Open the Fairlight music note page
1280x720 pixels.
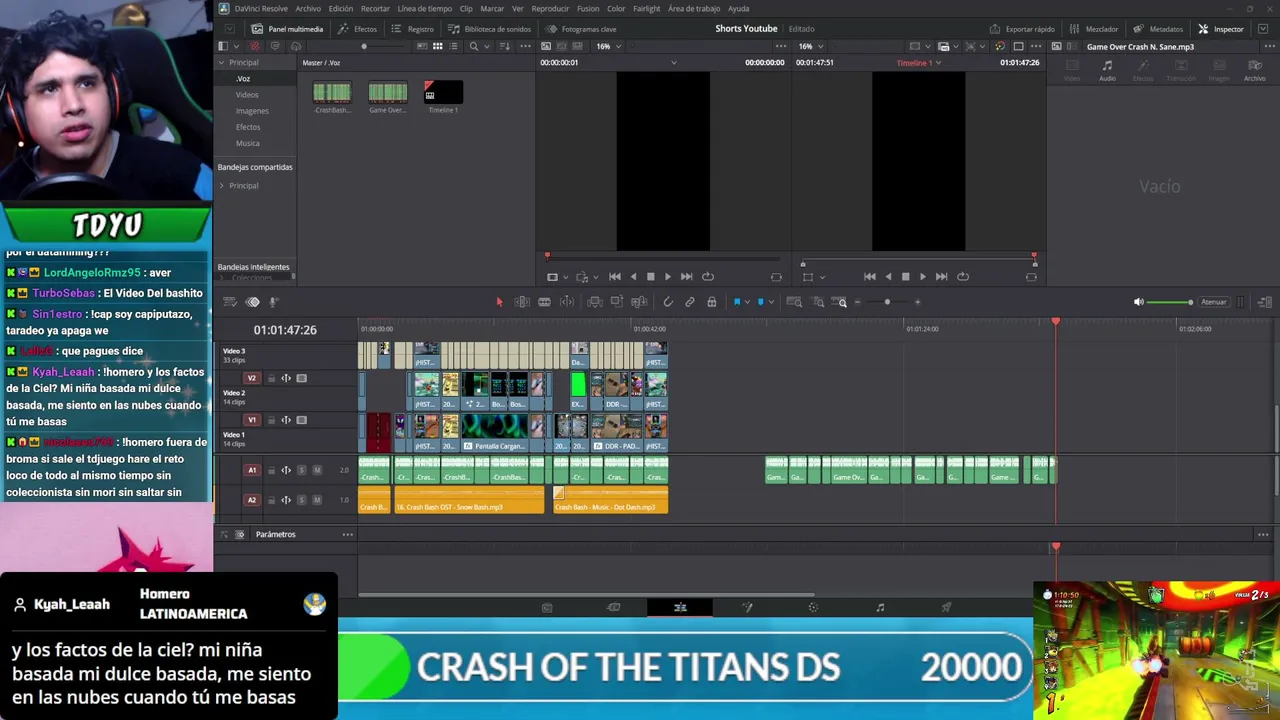tap(880, 607)
